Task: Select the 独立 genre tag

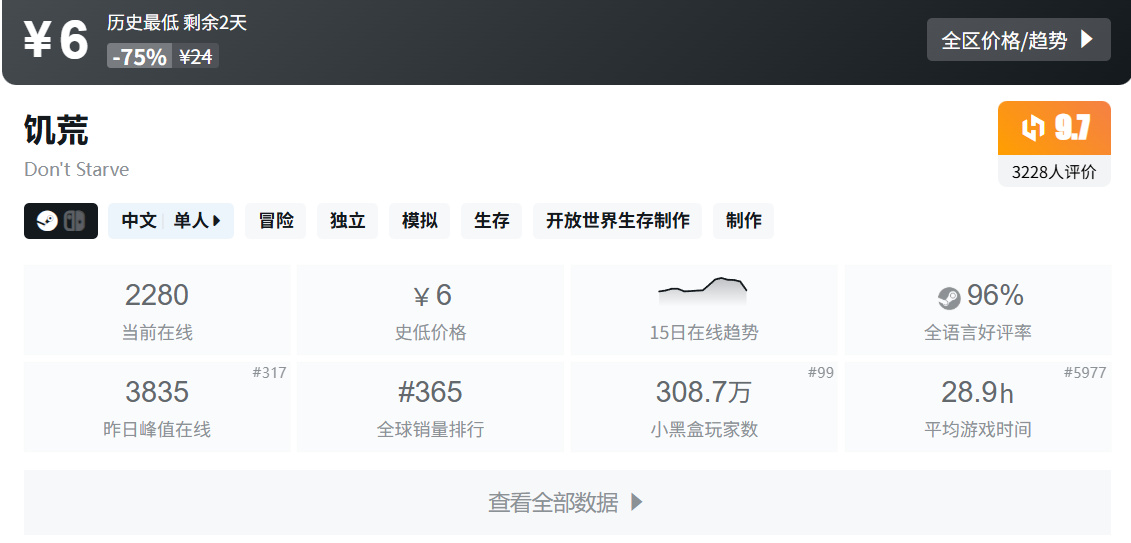Action: tap(348, 221)
